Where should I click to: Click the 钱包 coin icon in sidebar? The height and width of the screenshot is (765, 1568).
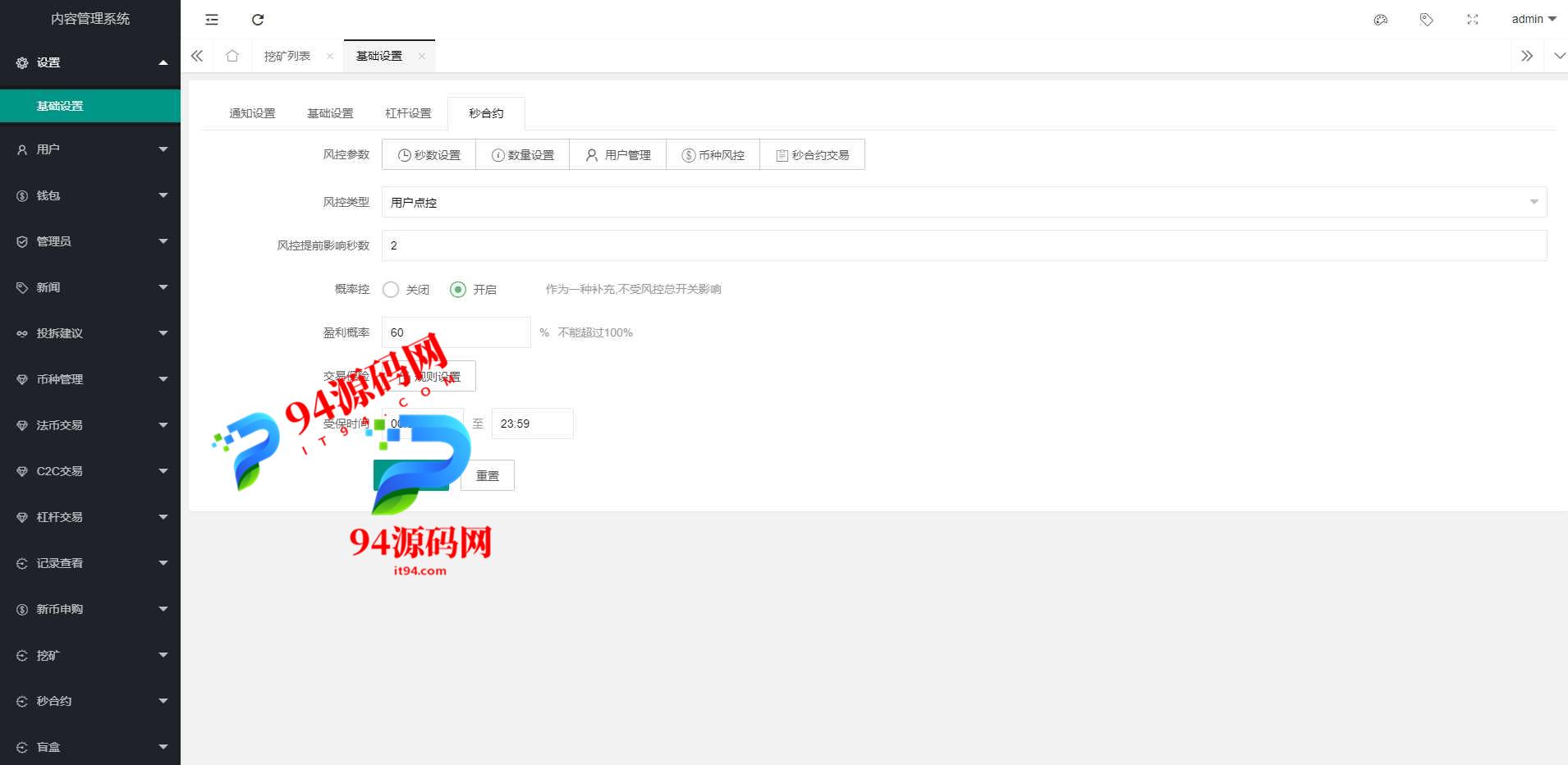(22, 195)
